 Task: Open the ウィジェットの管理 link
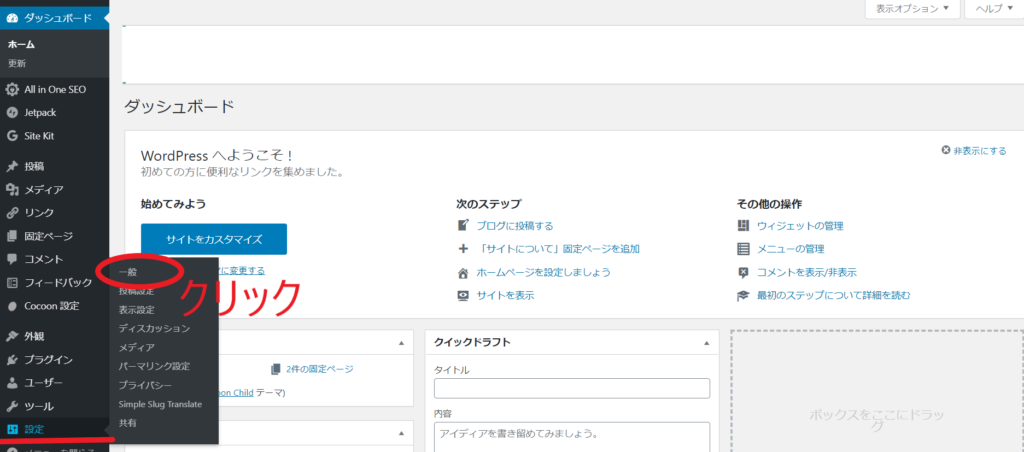(x=800, y=226)
